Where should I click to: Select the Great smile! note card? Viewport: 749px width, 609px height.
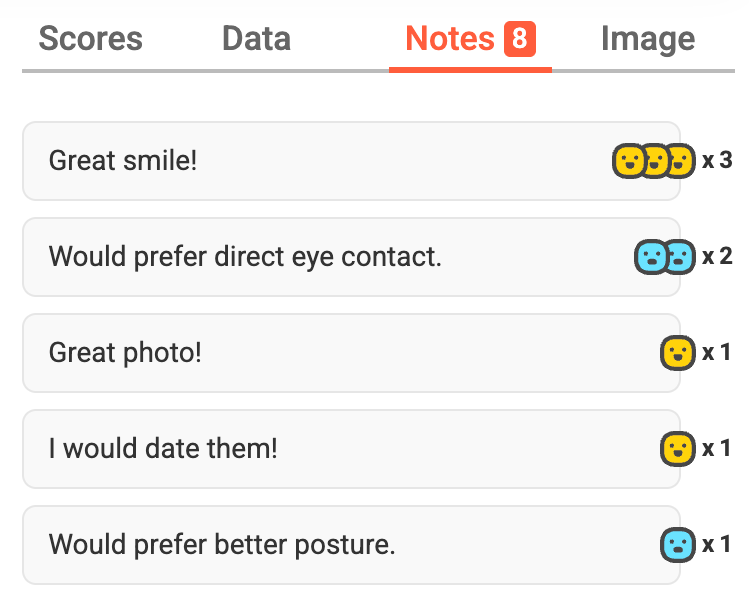coord(352,161)
